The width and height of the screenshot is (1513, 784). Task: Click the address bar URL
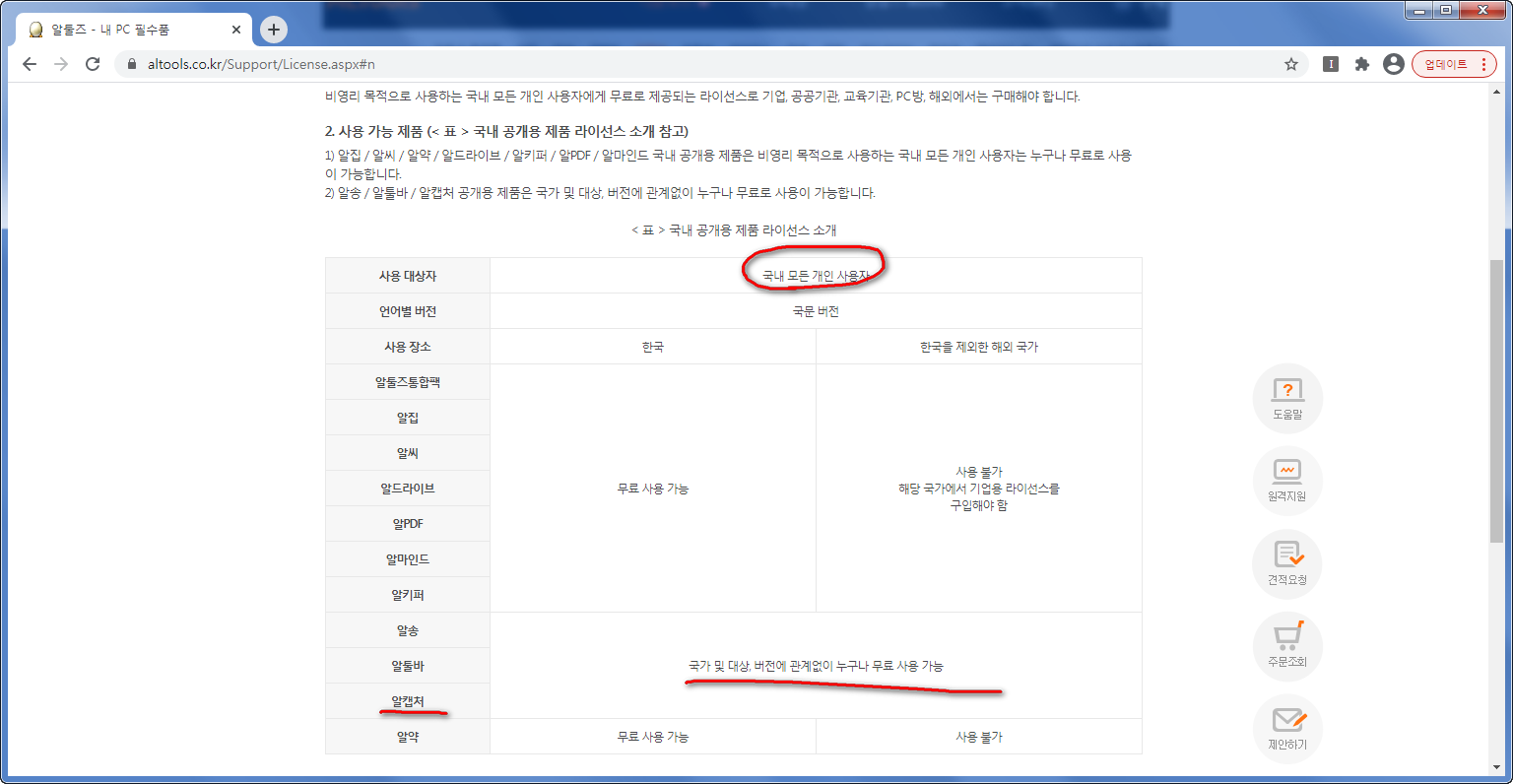(x=261, y=64)
